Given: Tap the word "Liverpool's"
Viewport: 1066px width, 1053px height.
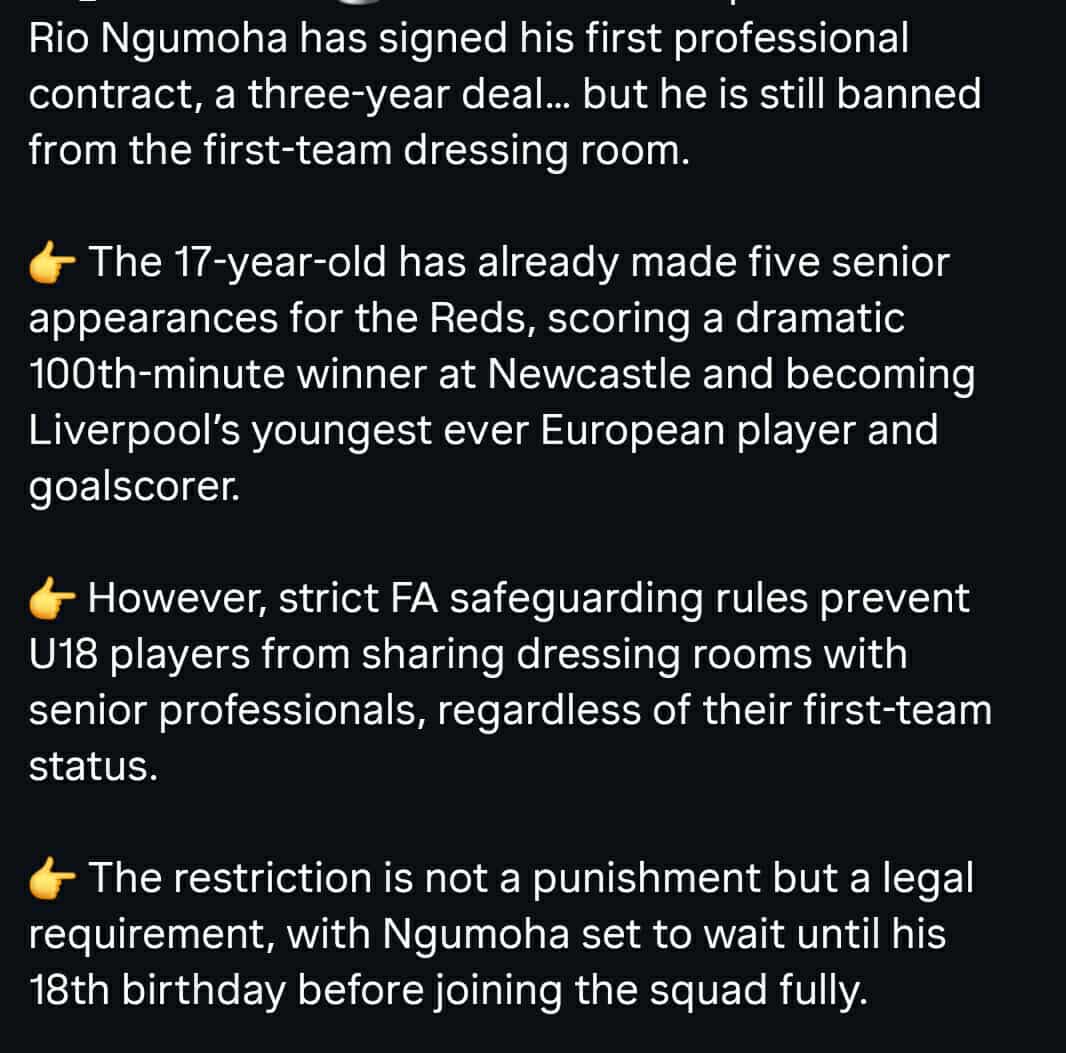Looking at the screenshot, I should [132, 432].
